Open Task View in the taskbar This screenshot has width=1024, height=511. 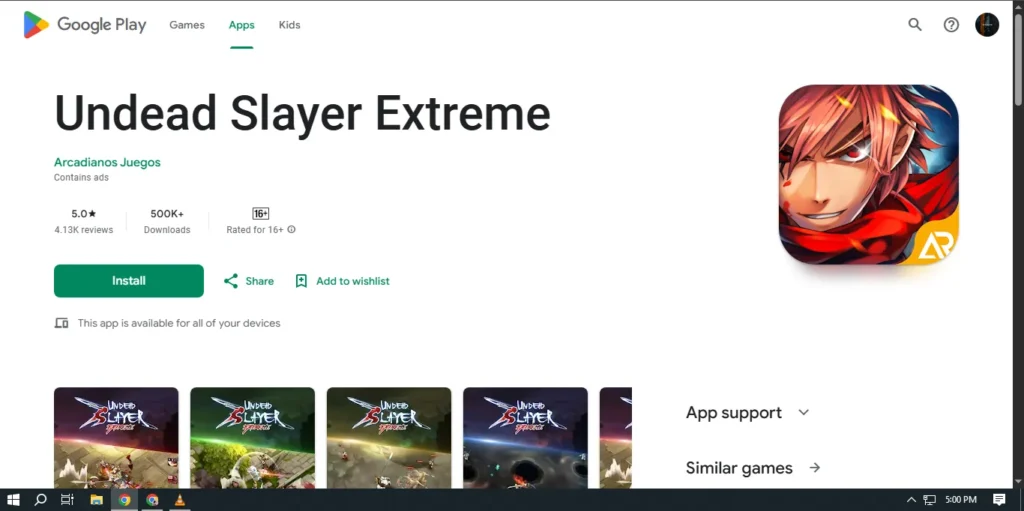tap(67, 500)
